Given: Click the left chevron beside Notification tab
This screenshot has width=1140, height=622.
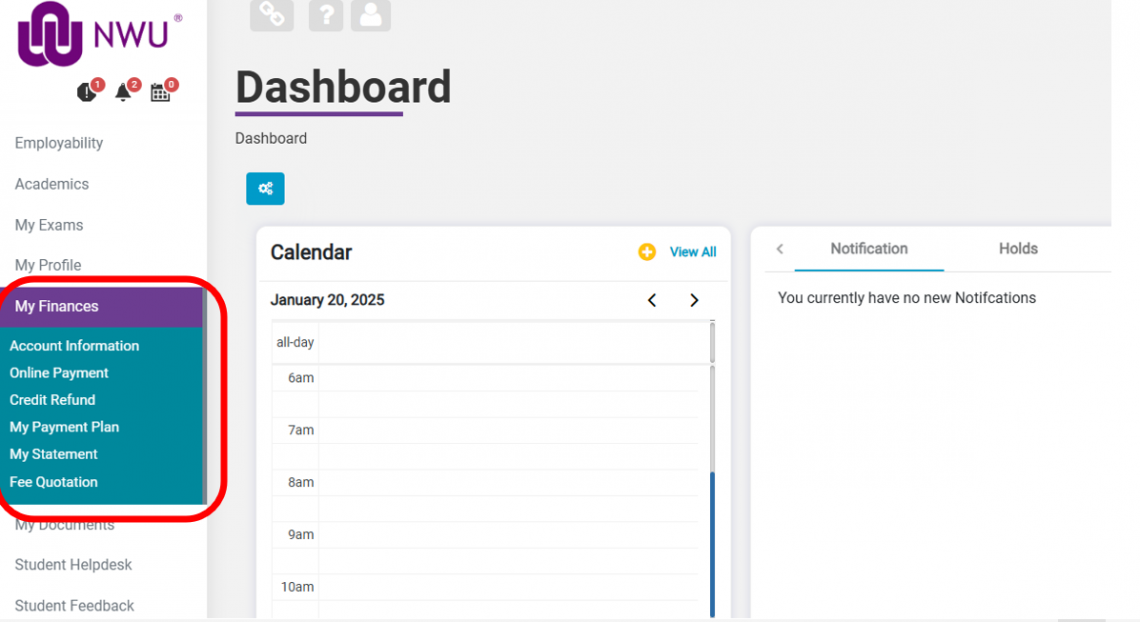Looking at the screenshot, I should coord(780,249).
